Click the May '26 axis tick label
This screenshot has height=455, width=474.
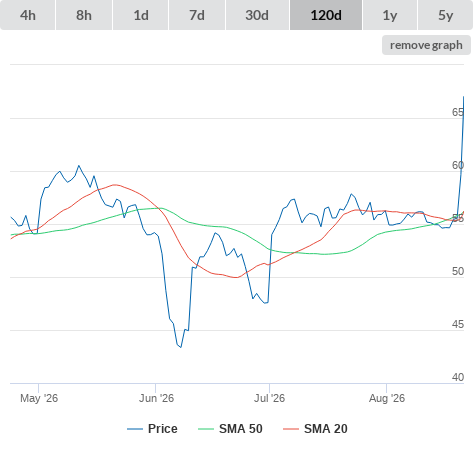(x=39, y=398)
